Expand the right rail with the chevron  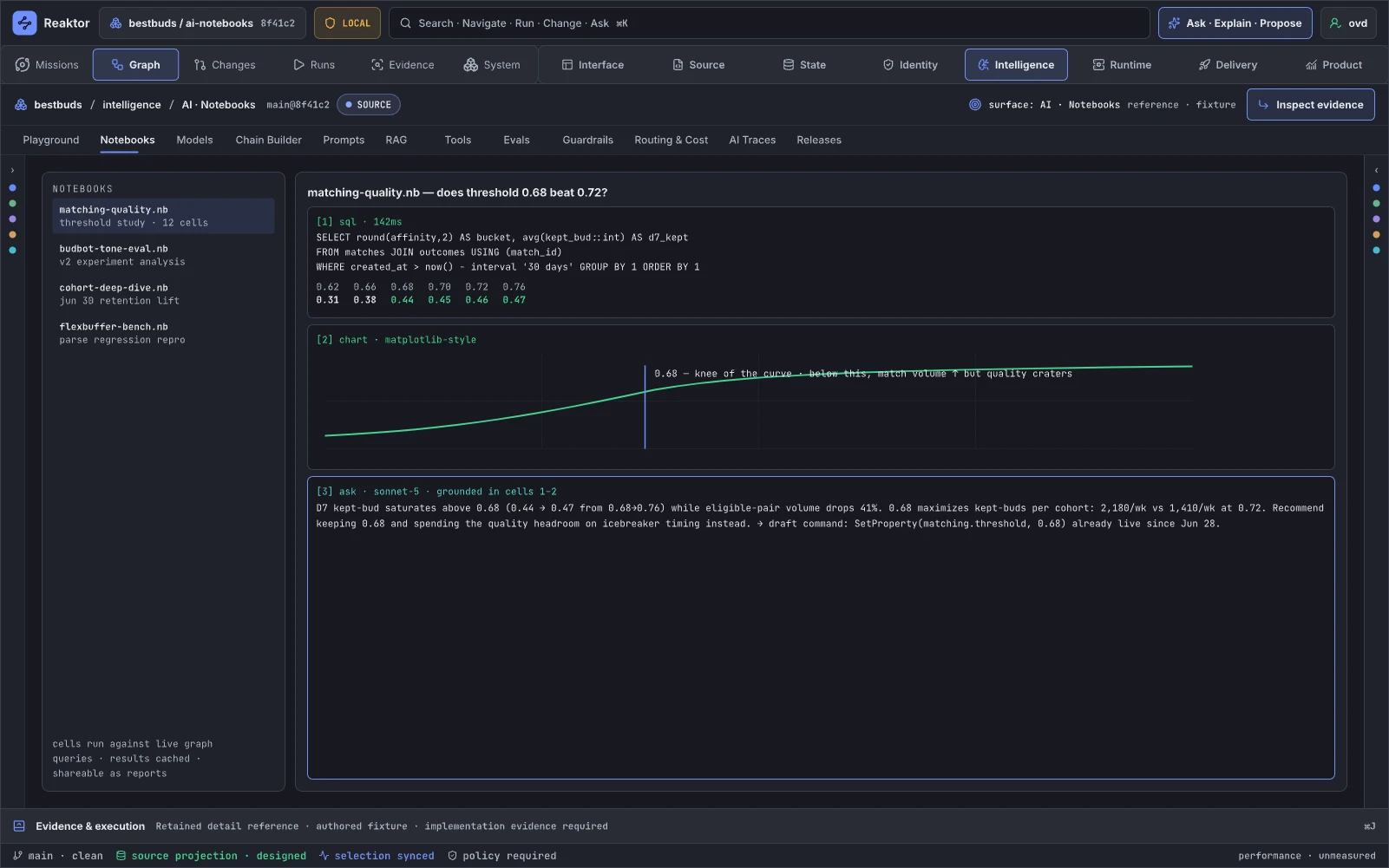tap(1376, 171)
